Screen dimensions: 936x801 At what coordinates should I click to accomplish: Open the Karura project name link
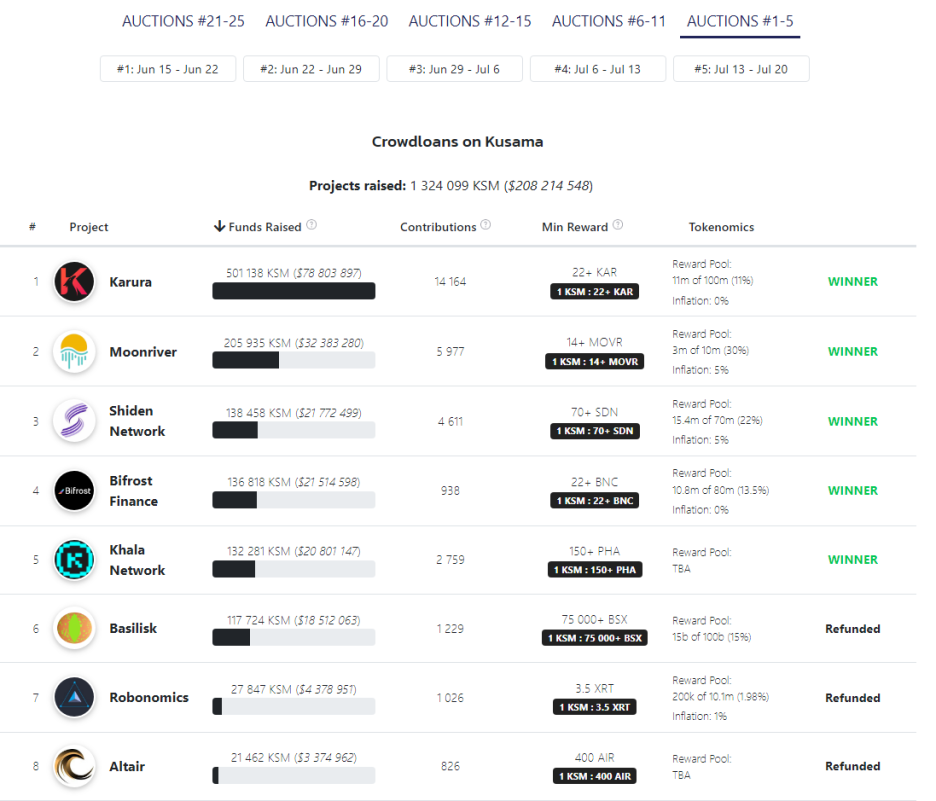(x=130, y=282)
